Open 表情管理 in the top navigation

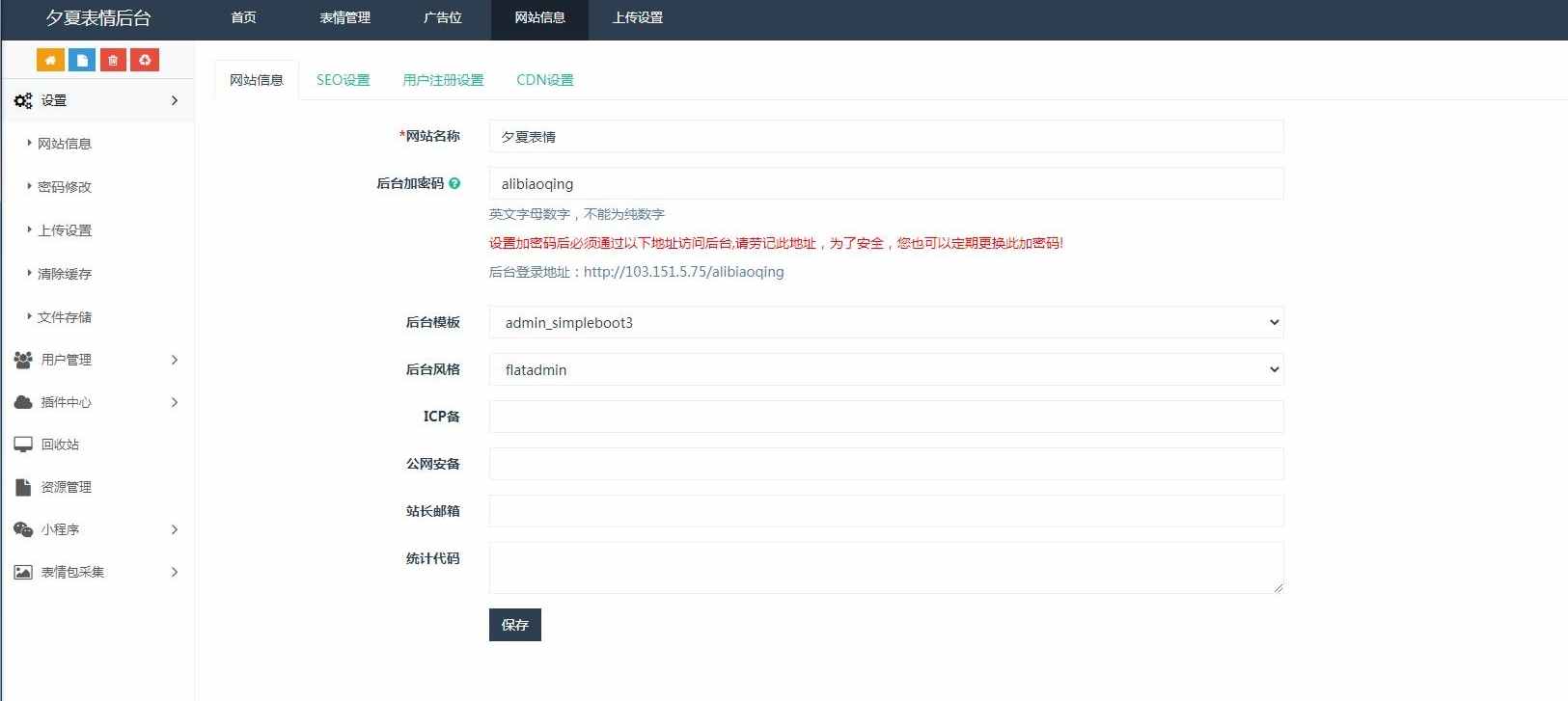344,17
